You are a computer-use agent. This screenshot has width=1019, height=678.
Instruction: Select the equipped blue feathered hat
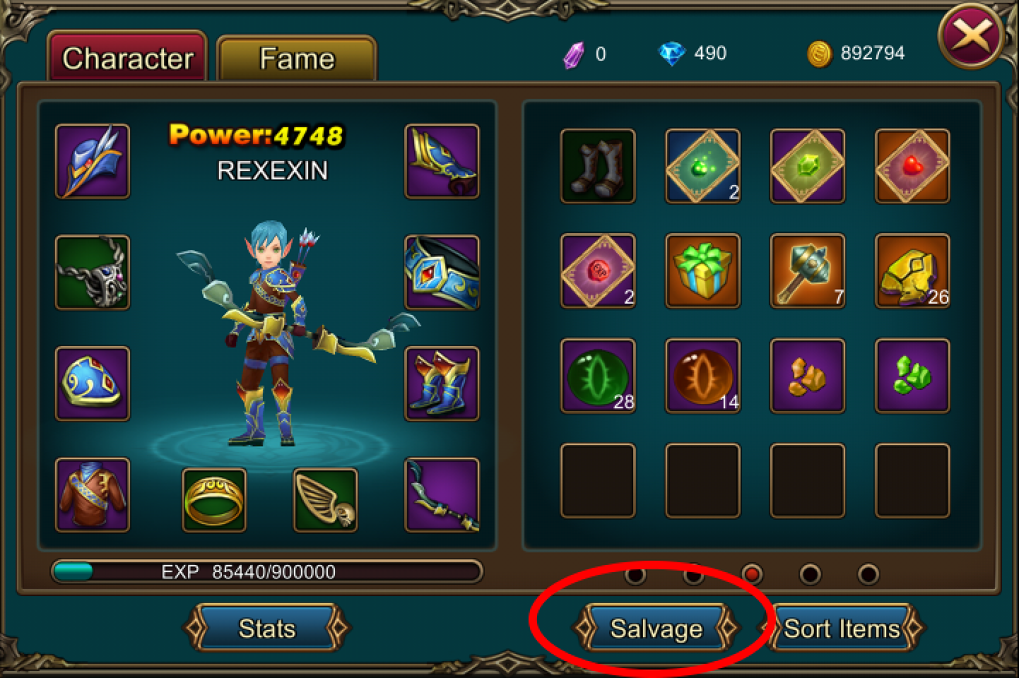92,161
